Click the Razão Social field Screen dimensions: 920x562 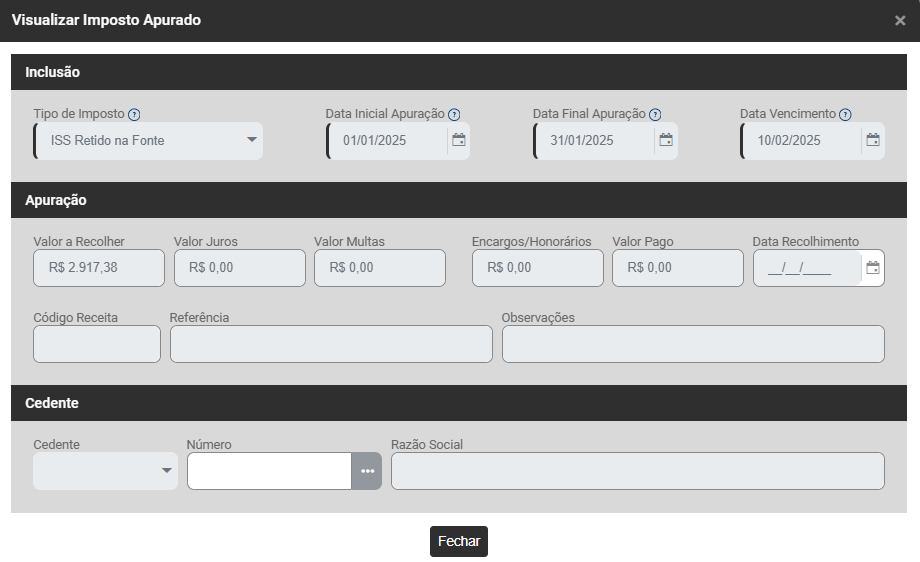tap(638, 471)
